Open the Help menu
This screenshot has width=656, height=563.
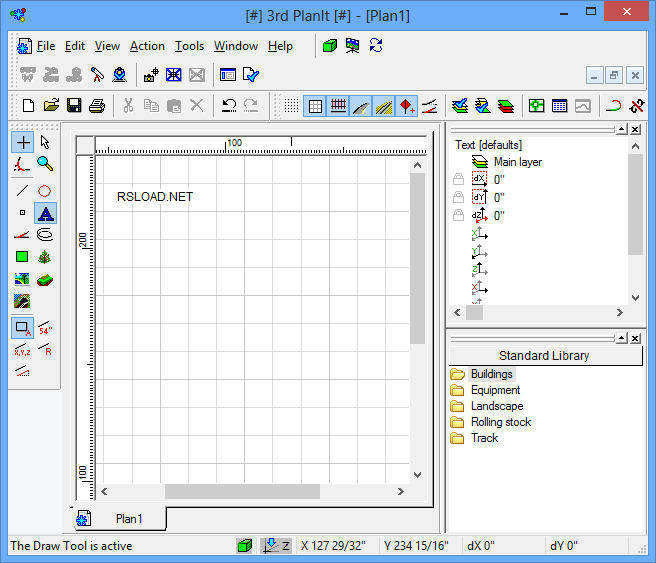click(x=280, y=46)
